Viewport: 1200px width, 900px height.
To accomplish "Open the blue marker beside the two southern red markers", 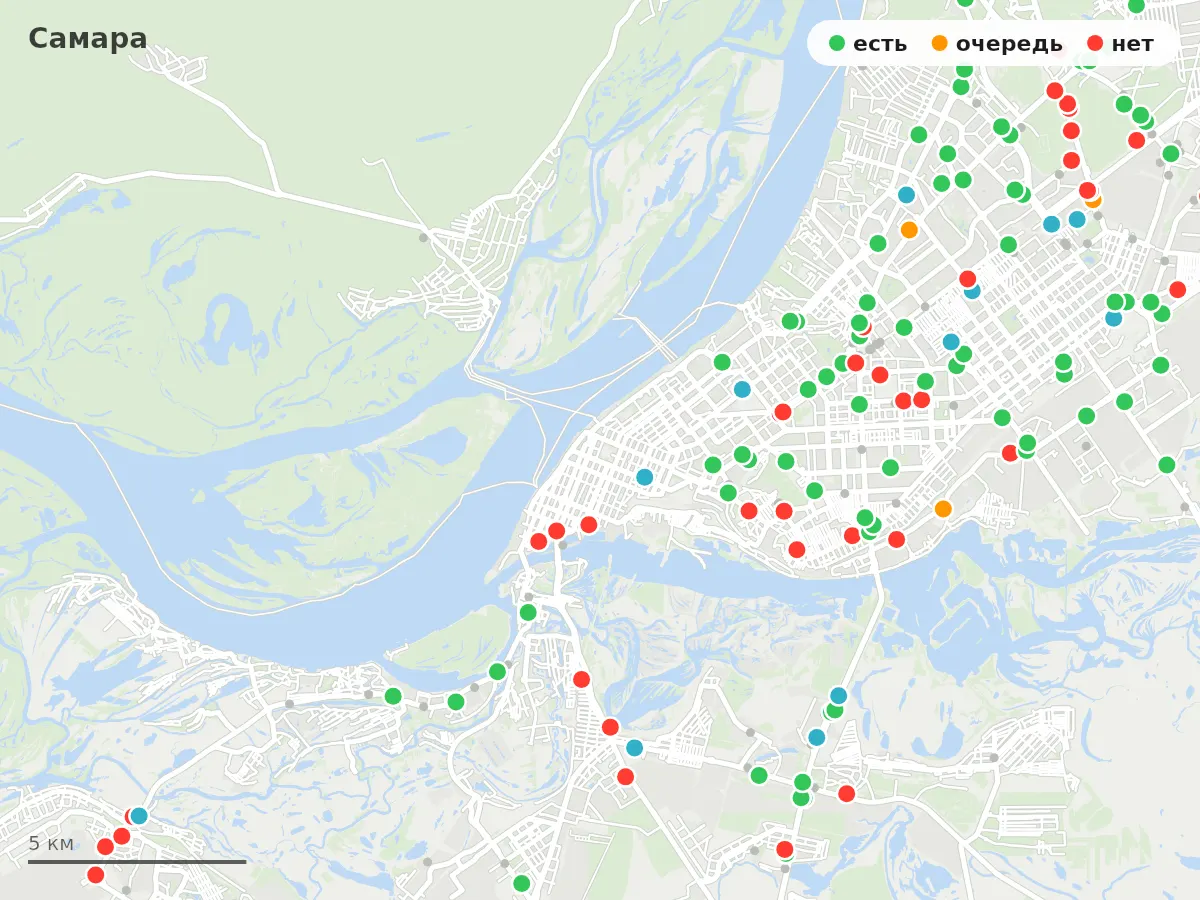I will point(635,748).
